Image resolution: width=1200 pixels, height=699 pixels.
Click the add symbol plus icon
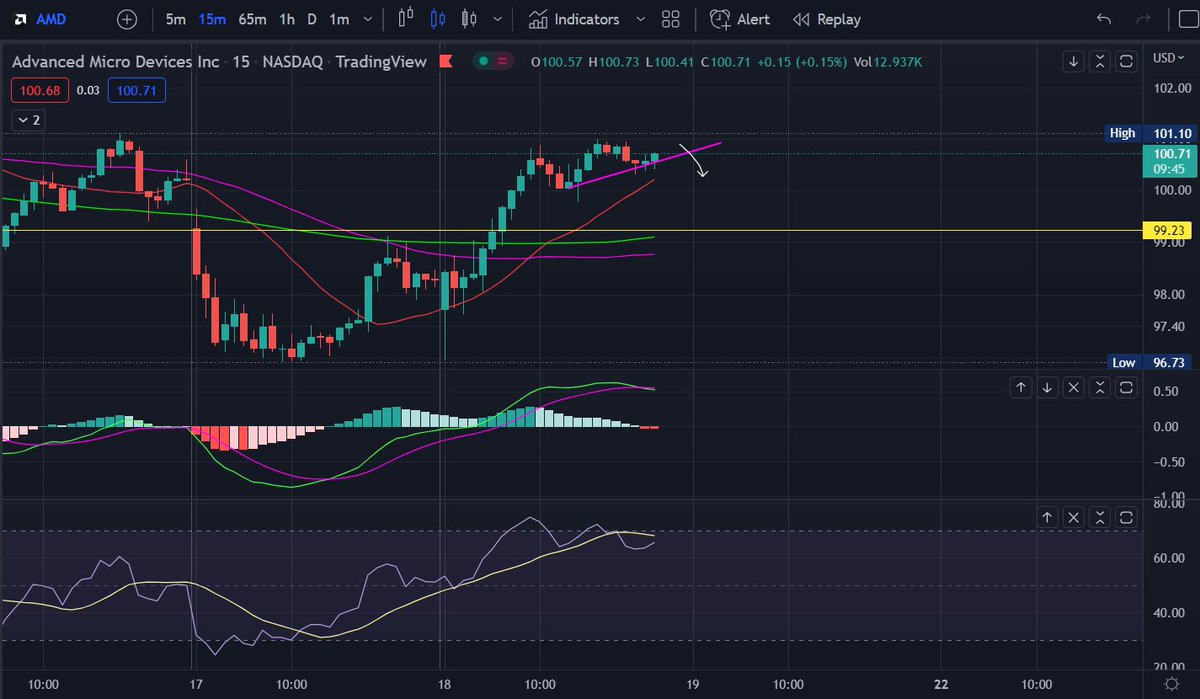click(x=127, y=19)
